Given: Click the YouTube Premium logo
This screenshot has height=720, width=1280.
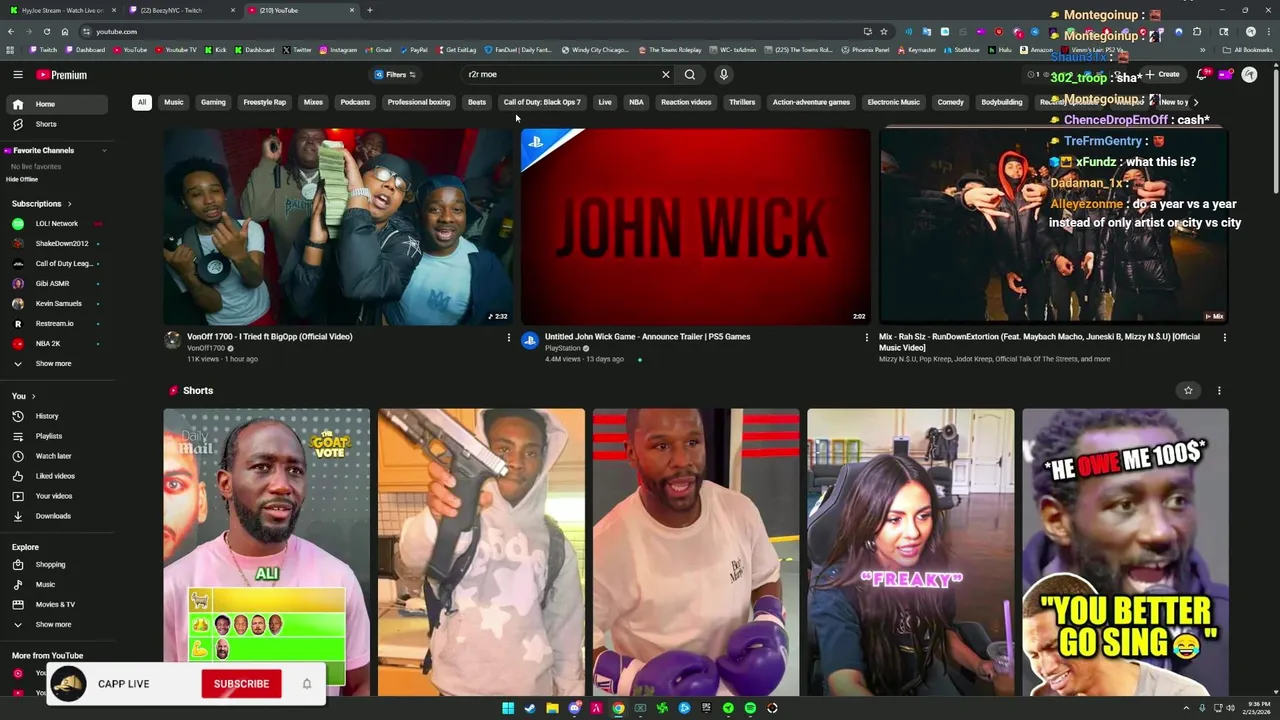Looking at the screenshot, I should [x=62, y=75].
